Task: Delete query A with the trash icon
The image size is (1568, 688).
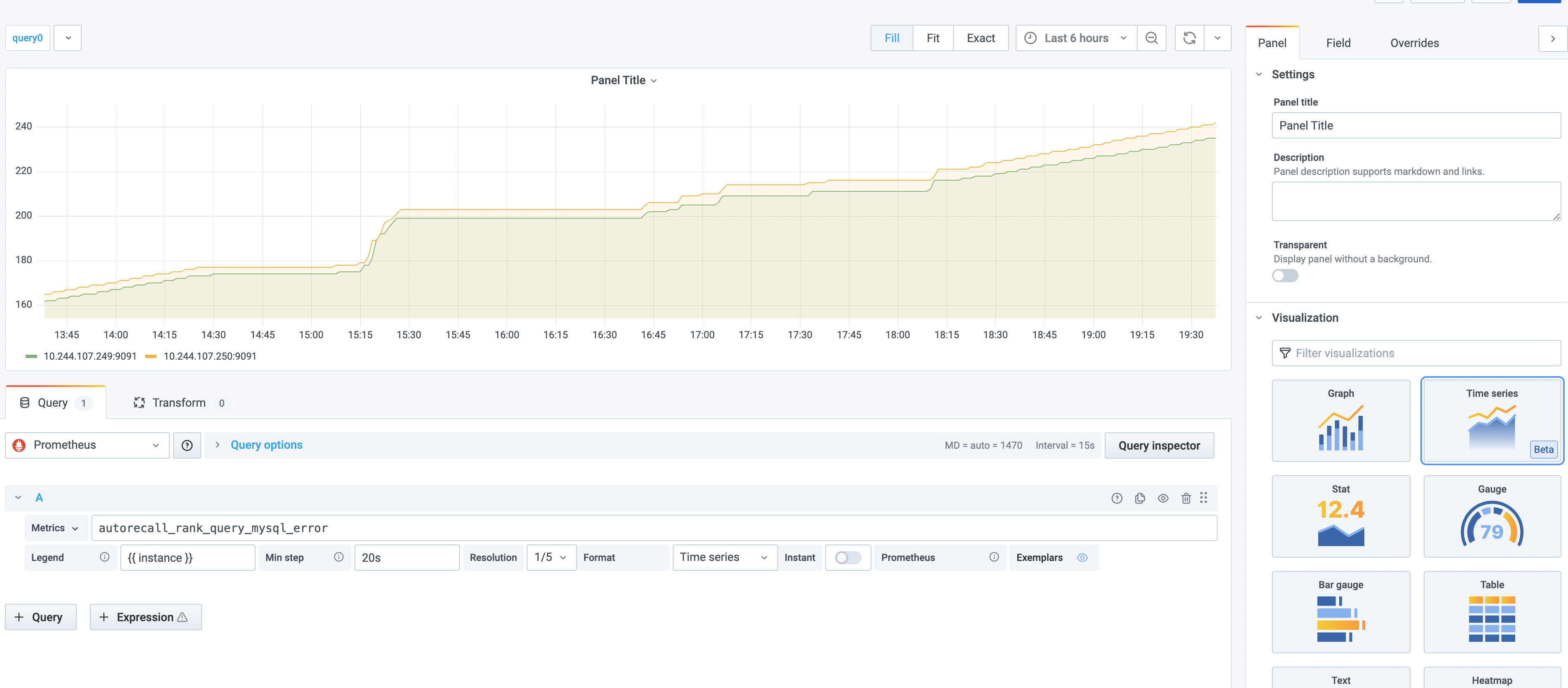Action: (x=1186, y=498)
